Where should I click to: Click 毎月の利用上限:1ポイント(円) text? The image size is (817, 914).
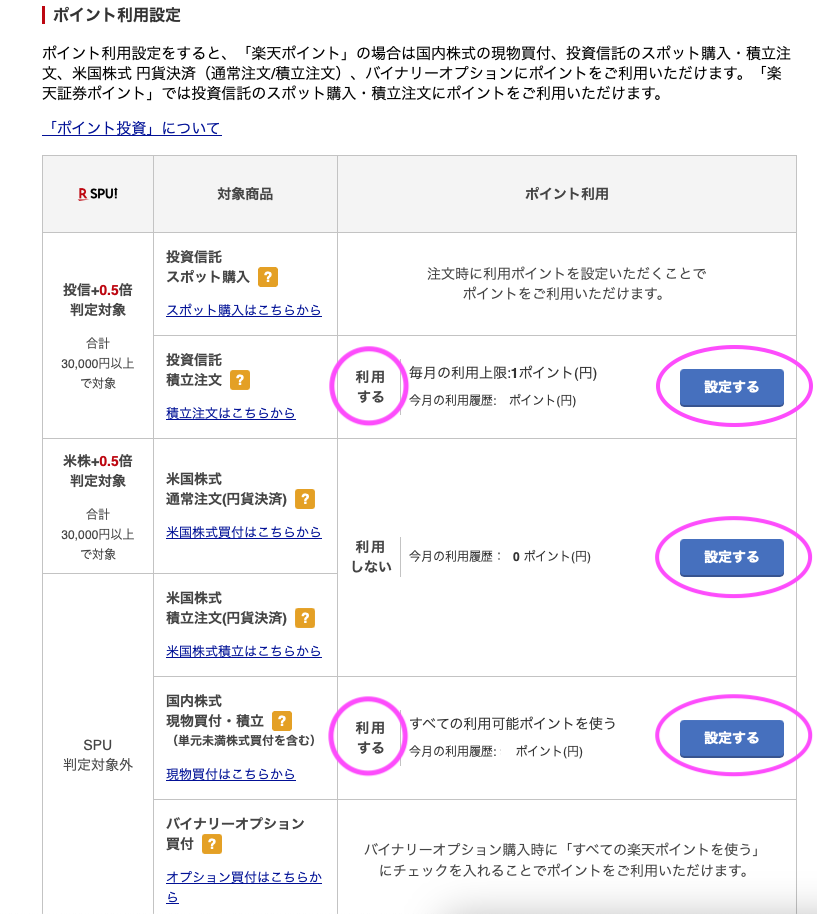coord(503,373)
